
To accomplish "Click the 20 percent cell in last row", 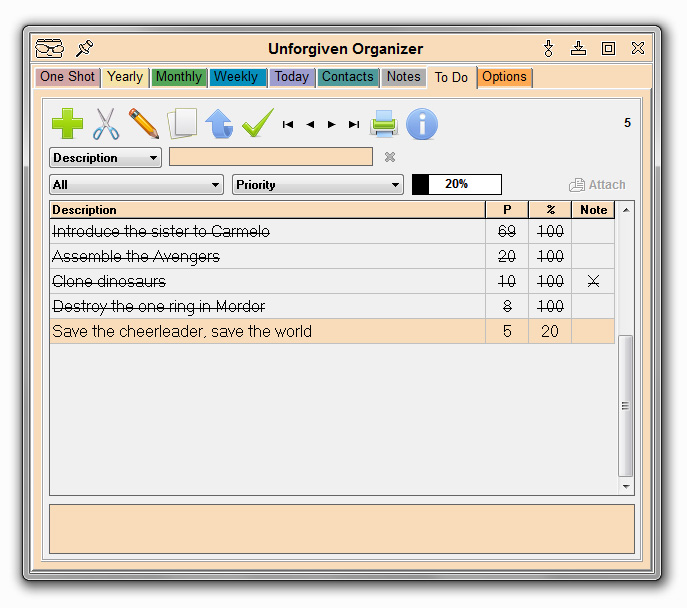I will tap(550, 331).
